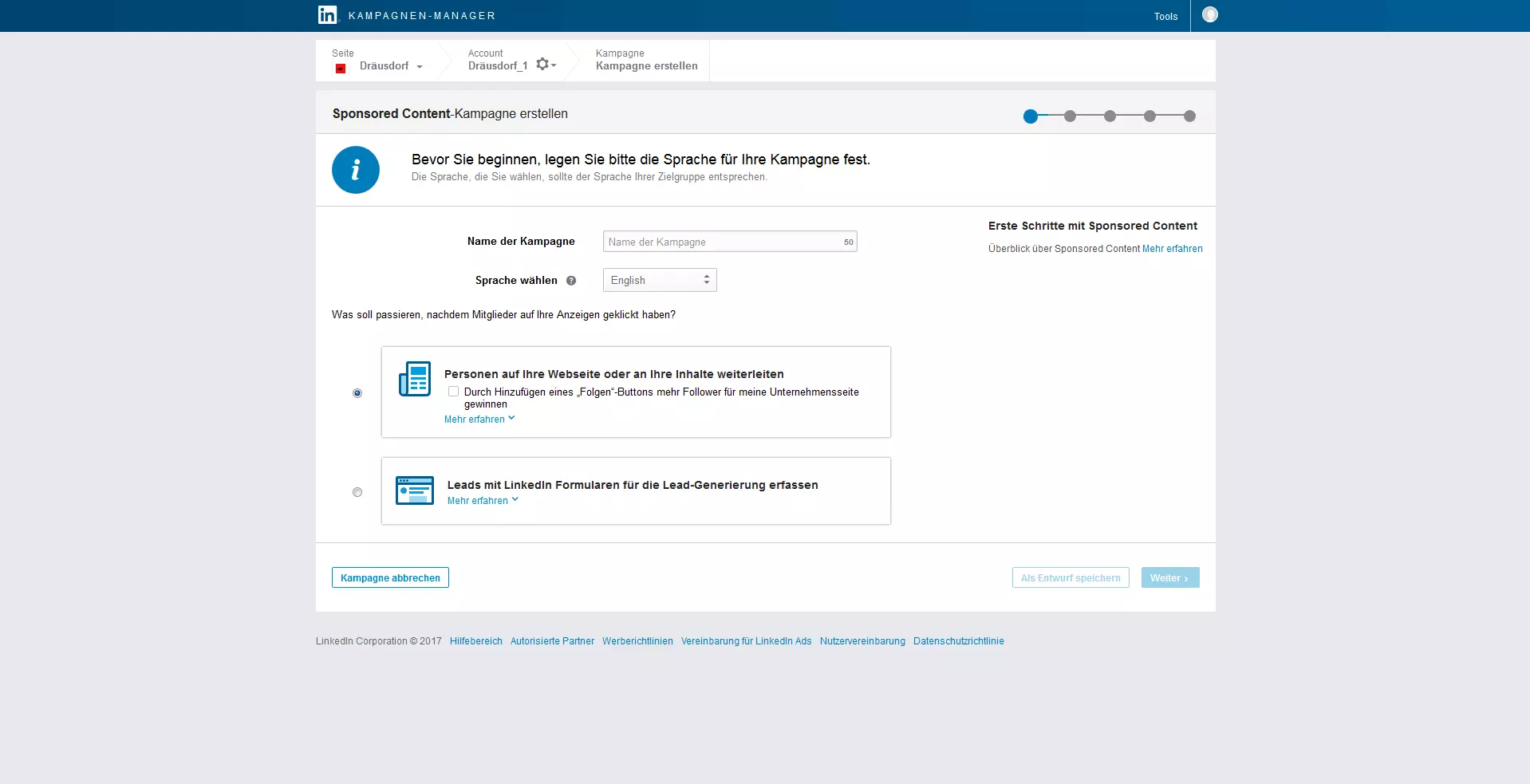Viewport: 1530px width, 784px height.
Task: Click the Kampagne erstellen breadcrumb
Action: [x=646, y=66]
